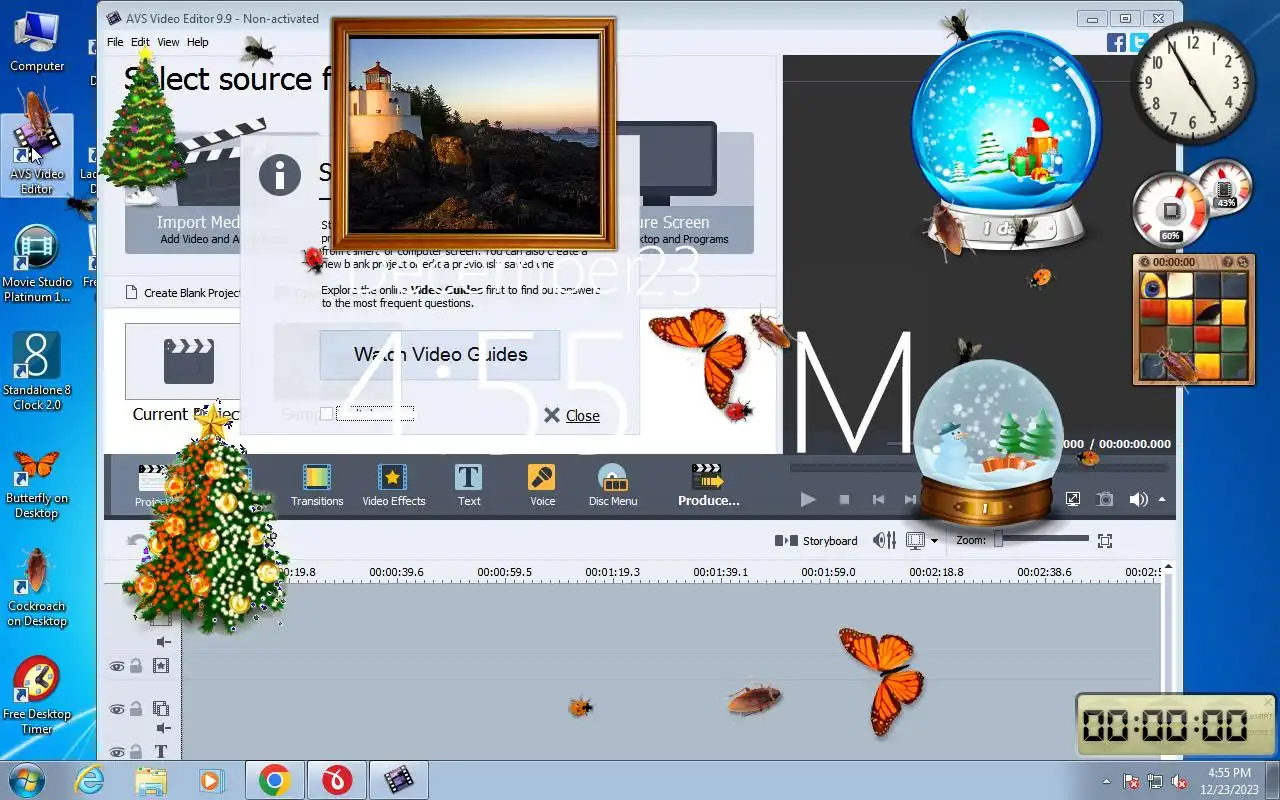
Task: Click the text track T icon
Action: 160,751
